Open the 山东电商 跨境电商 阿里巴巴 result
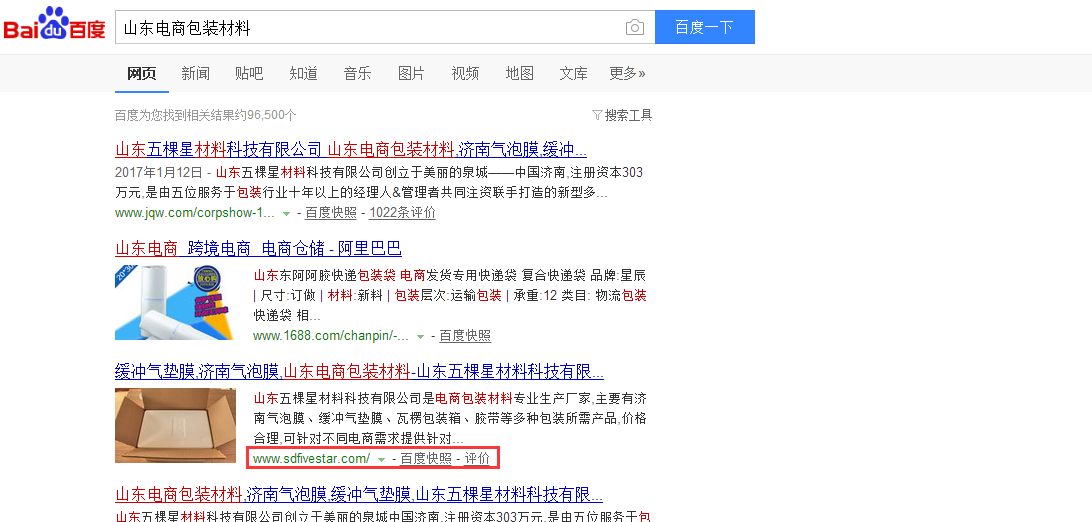Screen dimensions: 1092x522 [x=258, y=248]
